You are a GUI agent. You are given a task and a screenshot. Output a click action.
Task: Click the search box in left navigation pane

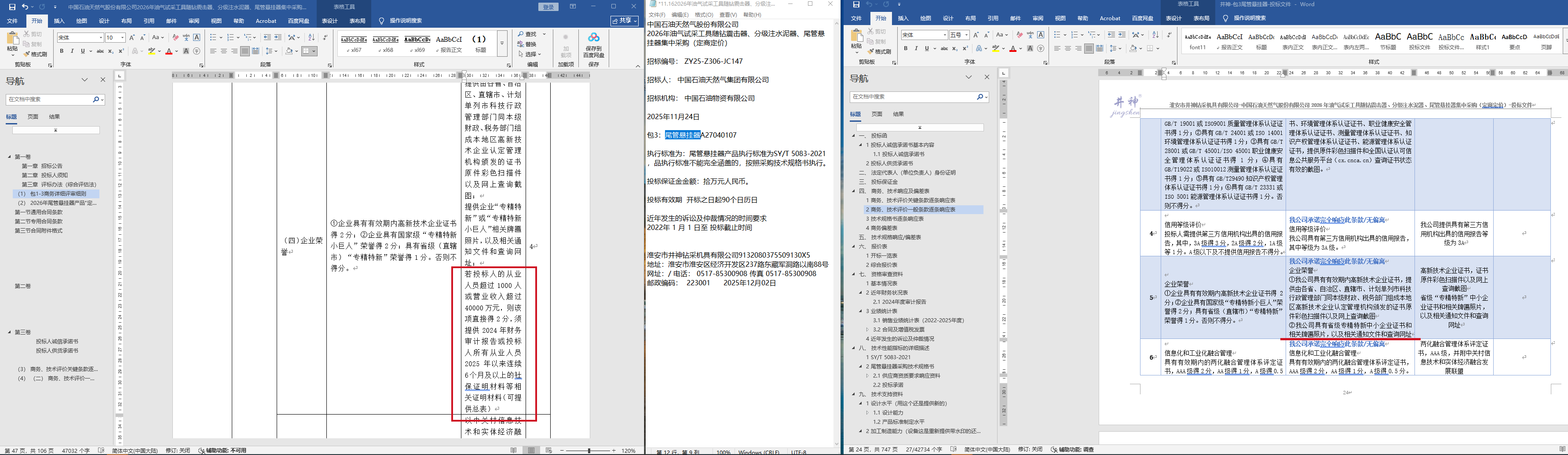pos(55,99)
